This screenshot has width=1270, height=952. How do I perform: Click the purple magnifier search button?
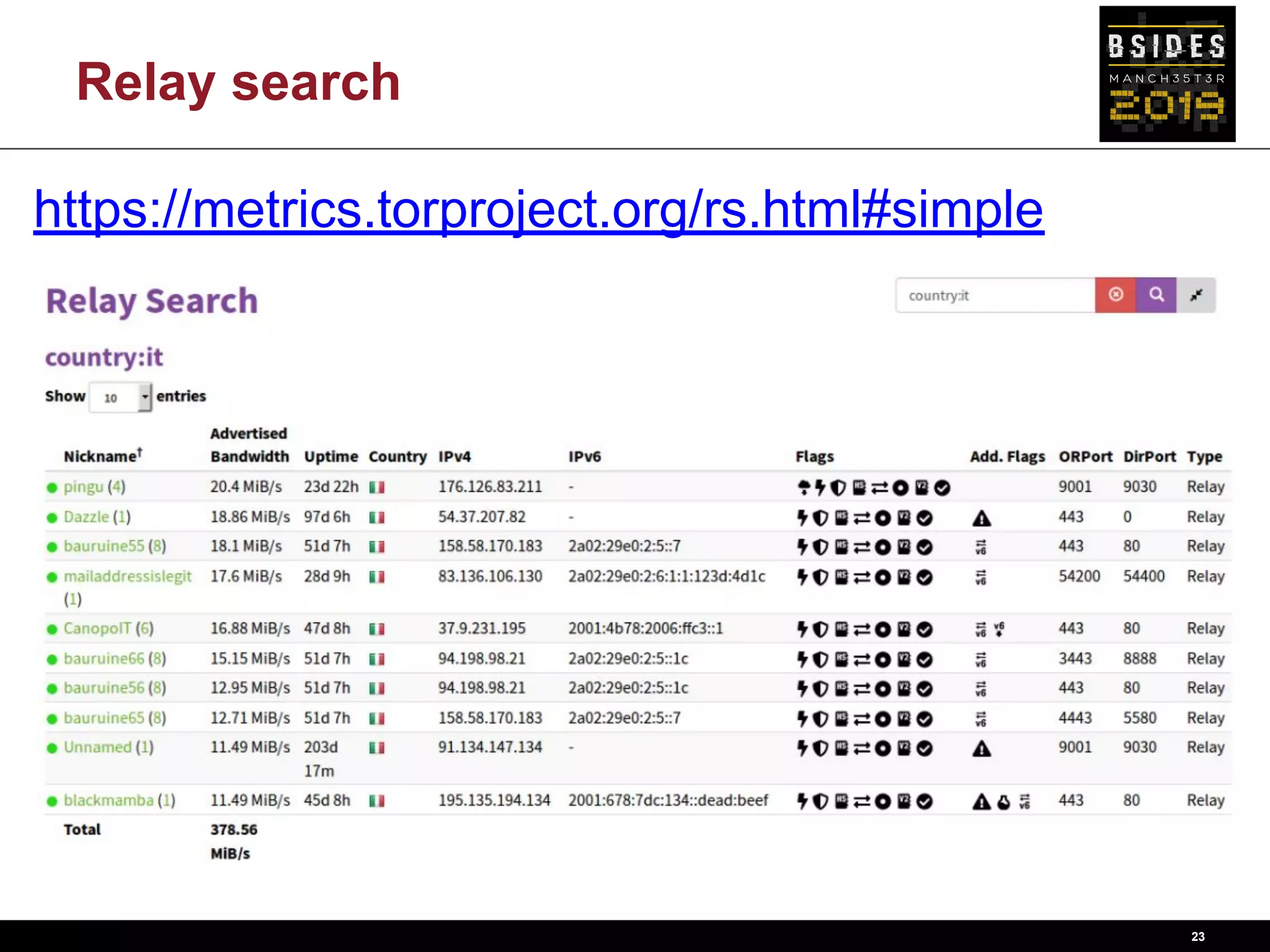1156,295
